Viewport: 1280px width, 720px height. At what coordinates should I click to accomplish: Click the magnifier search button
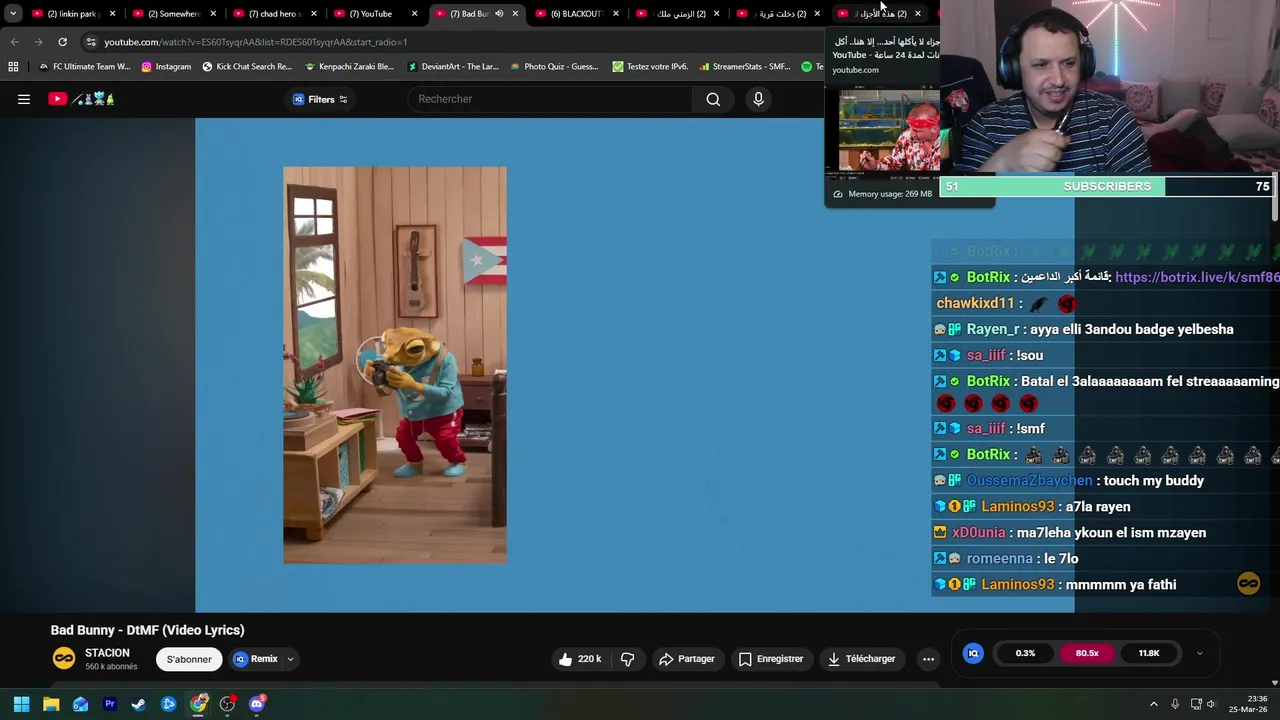tap(713, 99)
